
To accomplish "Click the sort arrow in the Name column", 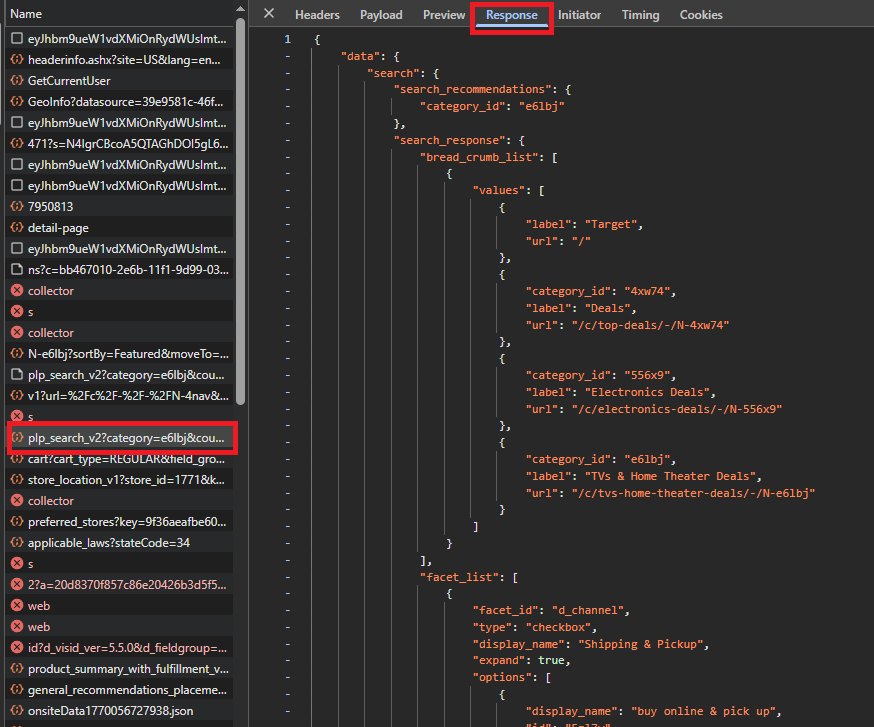I will point(240,9).
